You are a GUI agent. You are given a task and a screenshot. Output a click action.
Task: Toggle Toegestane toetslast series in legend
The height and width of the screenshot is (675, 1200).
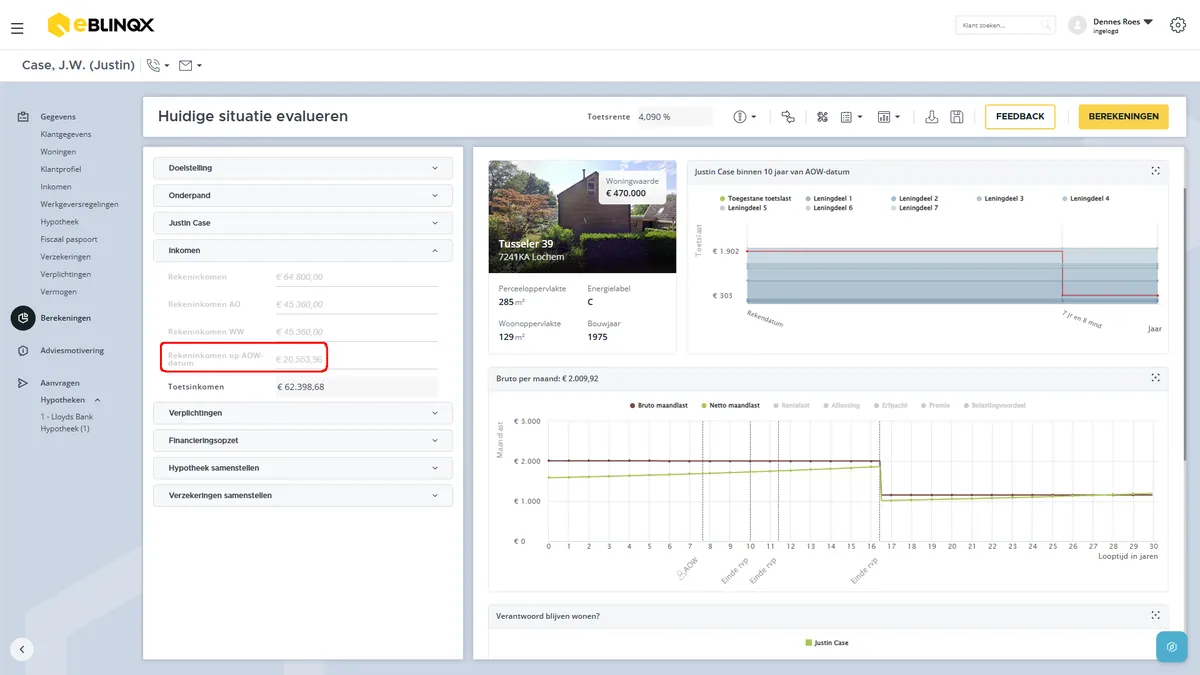coord(755,199)
